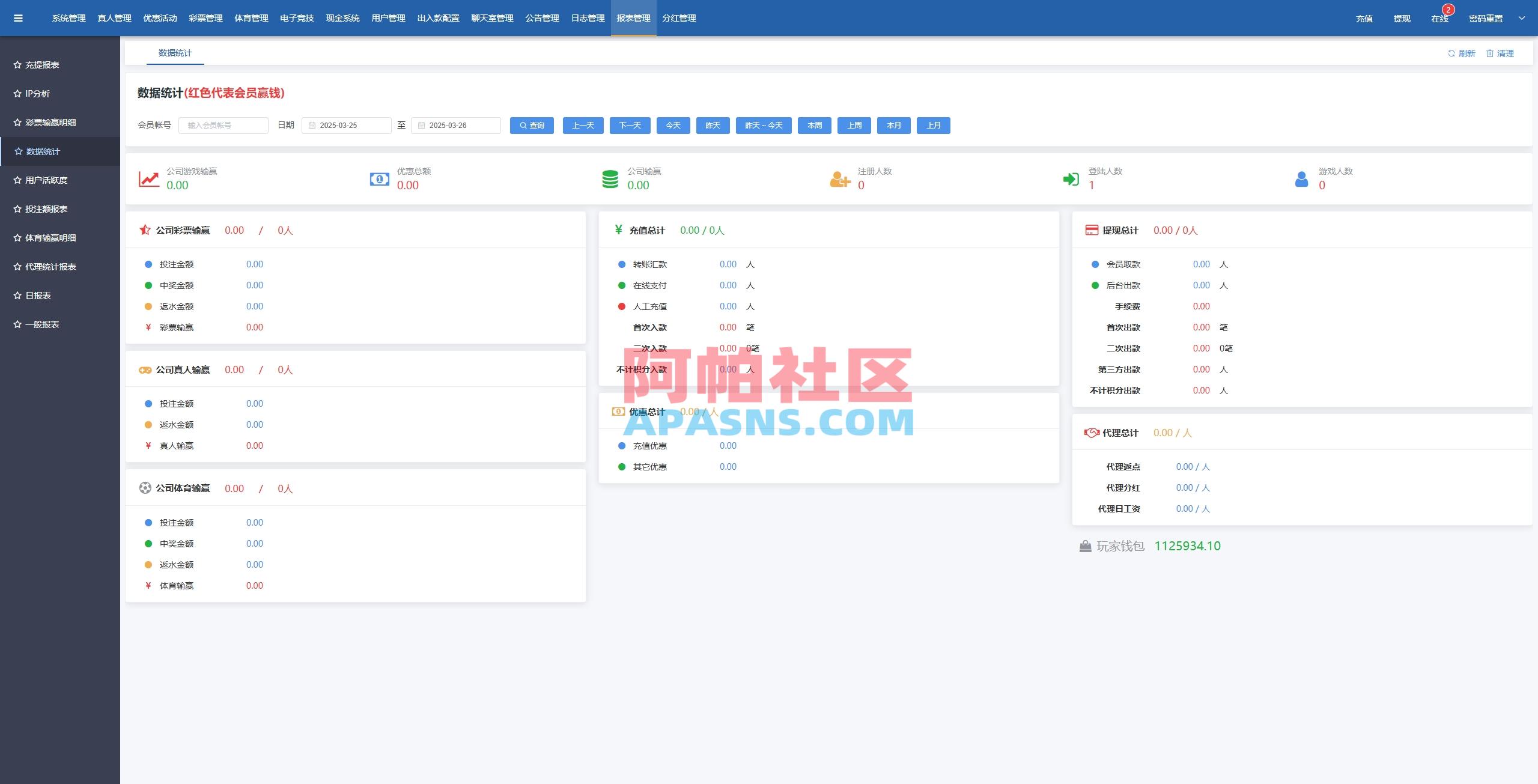
Task: Open 在线 link with badge
Action: coord(1439,19)
